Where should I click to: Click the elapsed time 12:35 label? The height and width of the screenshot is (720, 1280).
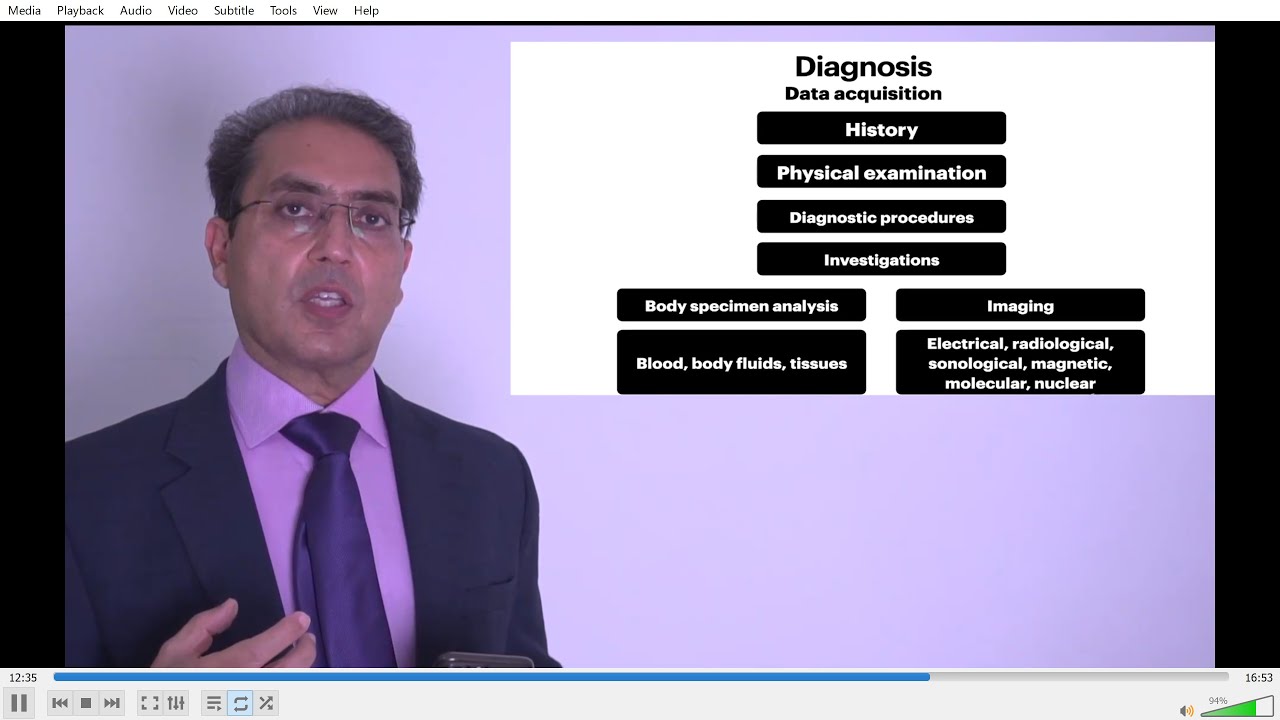pyautogui.click(x=23, y=677)
